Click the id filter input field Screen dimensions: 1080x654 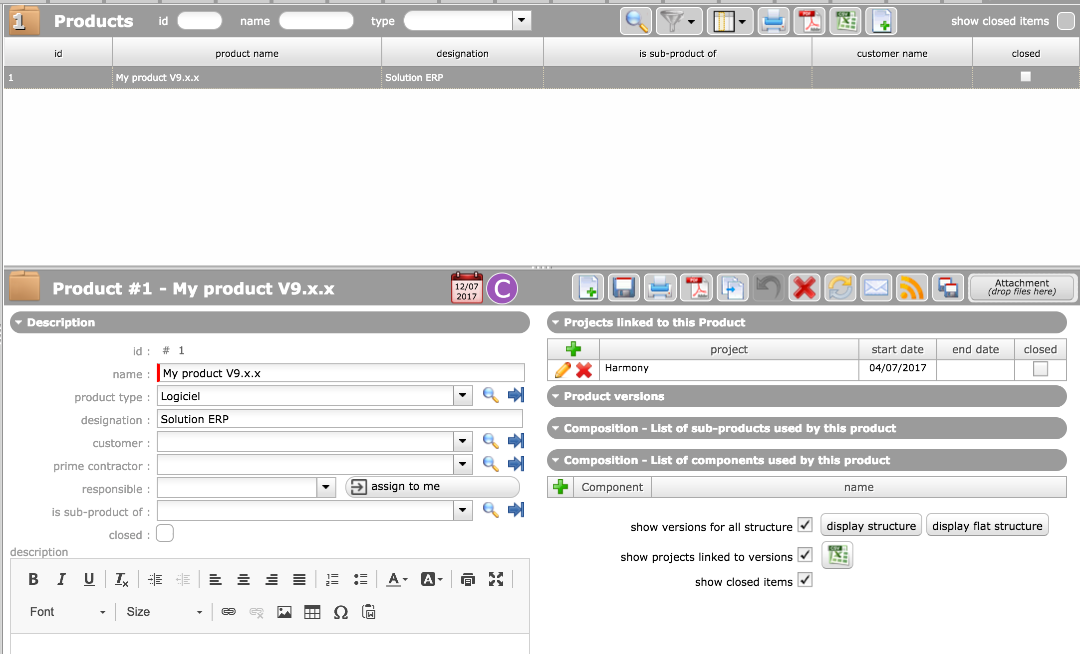pyautogui.click(x=200, y=21)
